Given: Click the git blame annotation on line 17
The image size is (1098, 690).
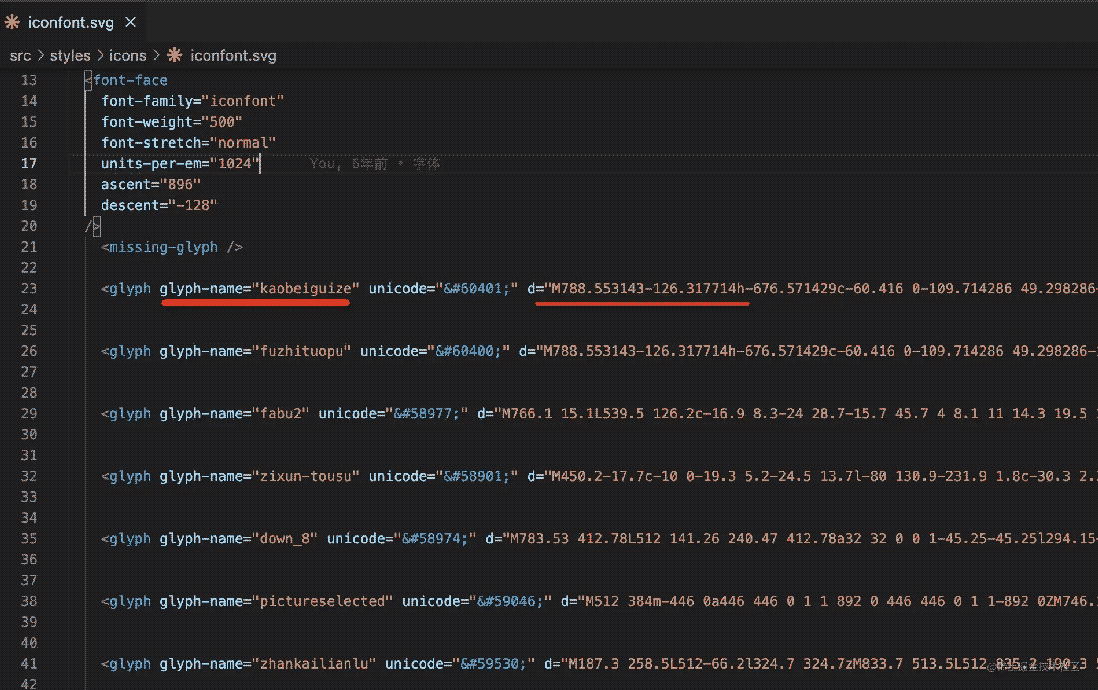Looking at the screenshot, I should click(375, 163).
